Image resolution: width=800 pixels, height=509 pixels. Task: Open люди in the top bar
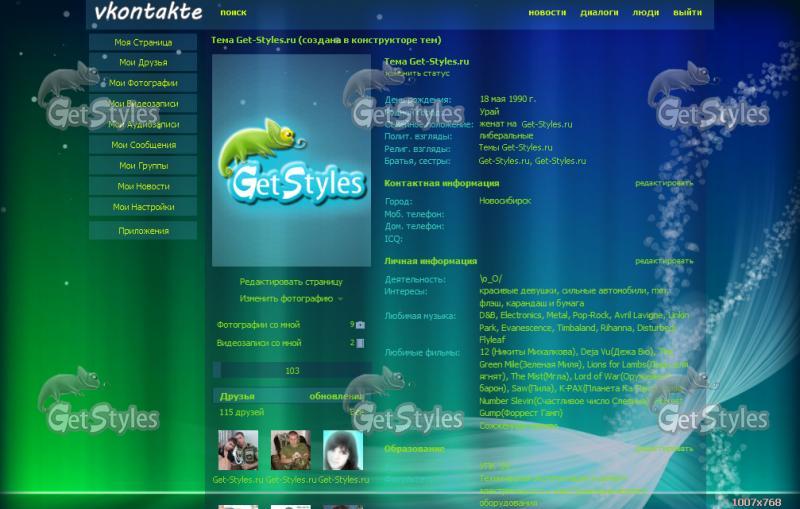tap(645, 12)
